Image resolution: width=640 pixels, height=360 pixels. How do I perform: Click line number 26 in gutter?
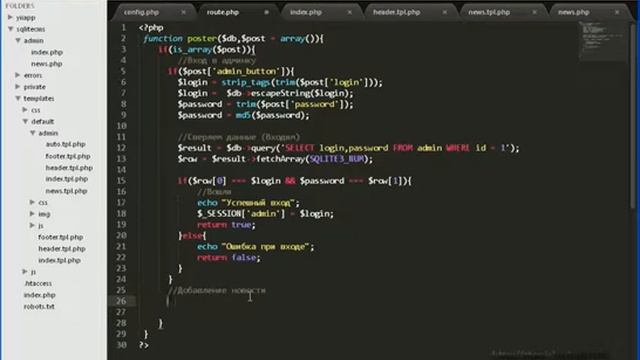coord(121,301)
